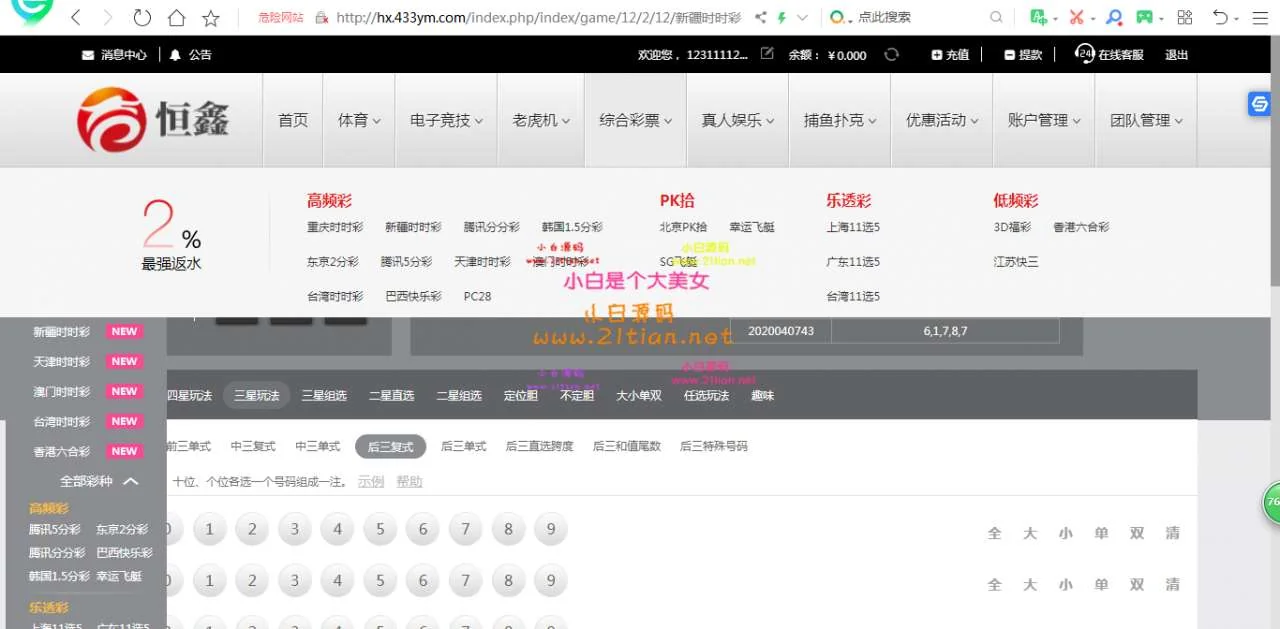Screen dimensions: 1280x629
Task: Open the 账户管理 dropdown
Action: pos(1043,120)
